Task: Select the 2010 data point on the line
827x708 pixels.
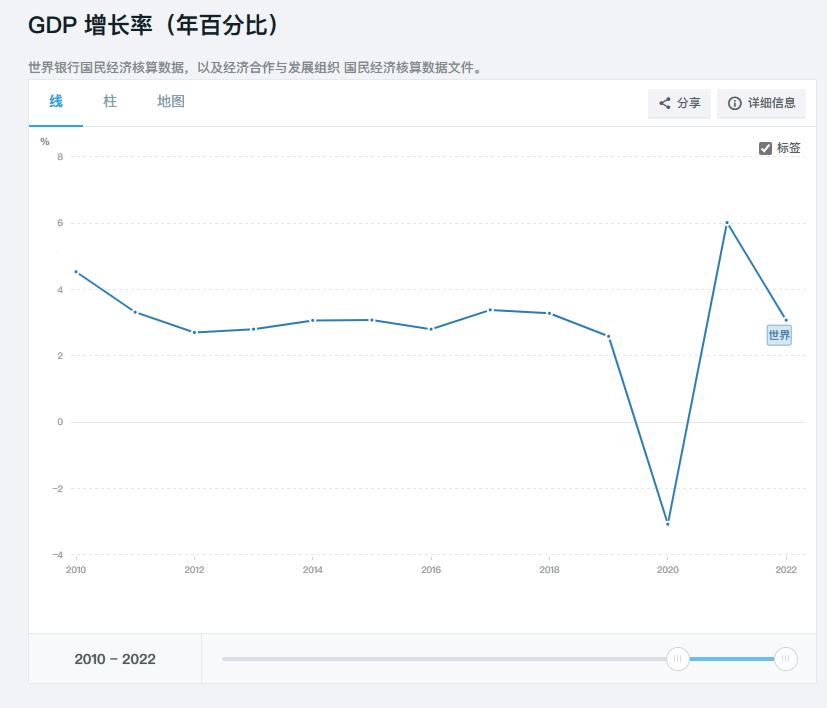Action: coord(75,270)
